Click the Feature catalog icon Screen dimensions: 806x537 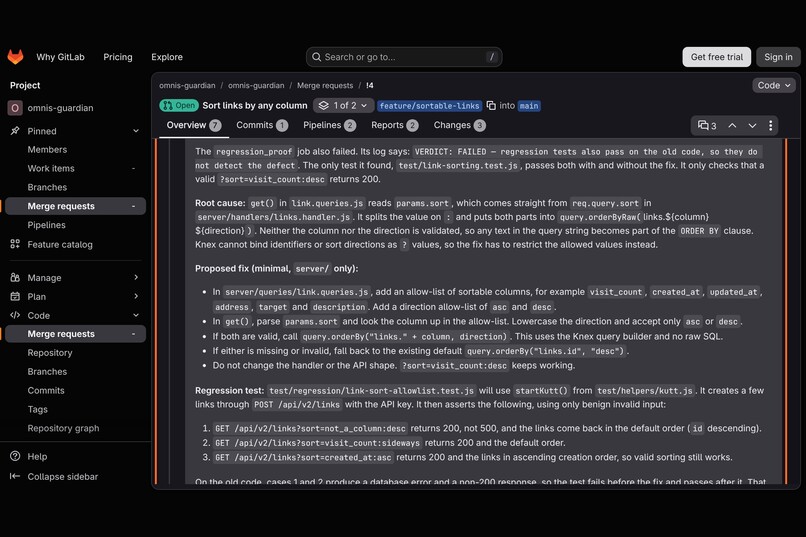[15, 244]
